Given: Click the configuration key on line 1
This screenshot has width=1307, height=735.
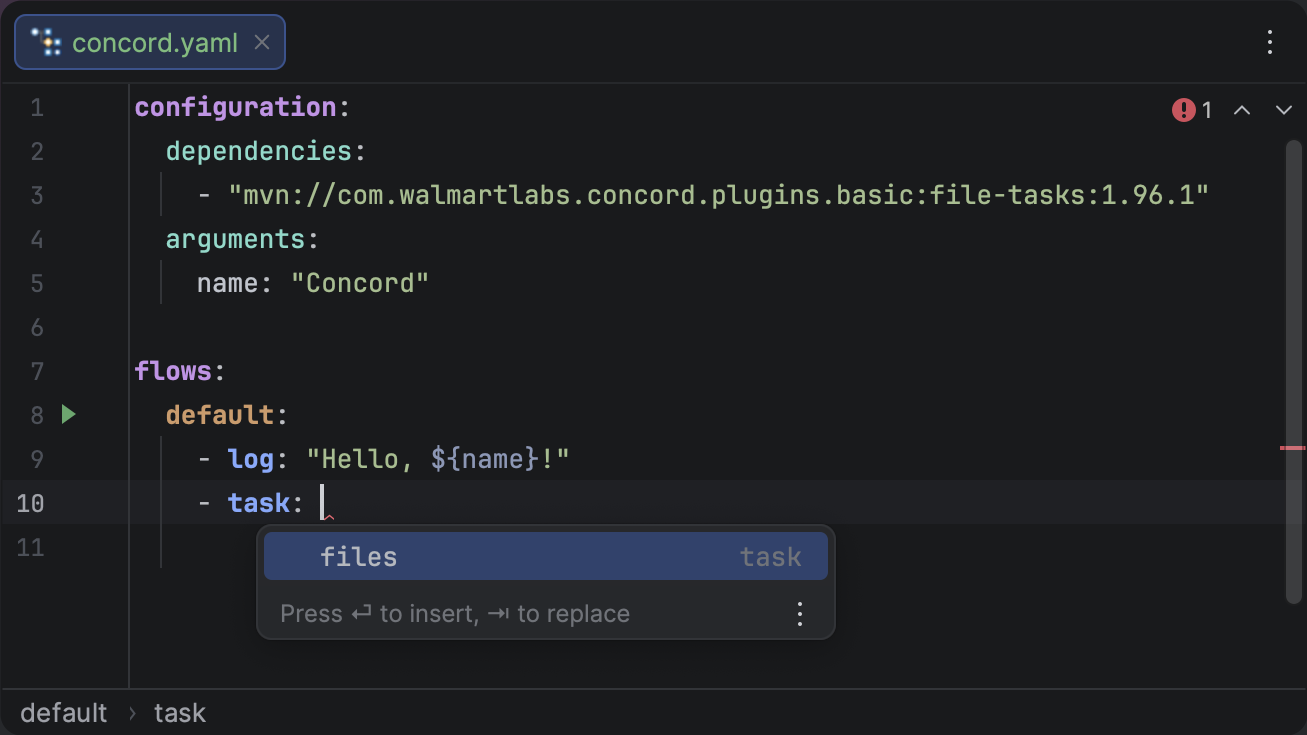Looking at the screenshot, I should point(235,107).
